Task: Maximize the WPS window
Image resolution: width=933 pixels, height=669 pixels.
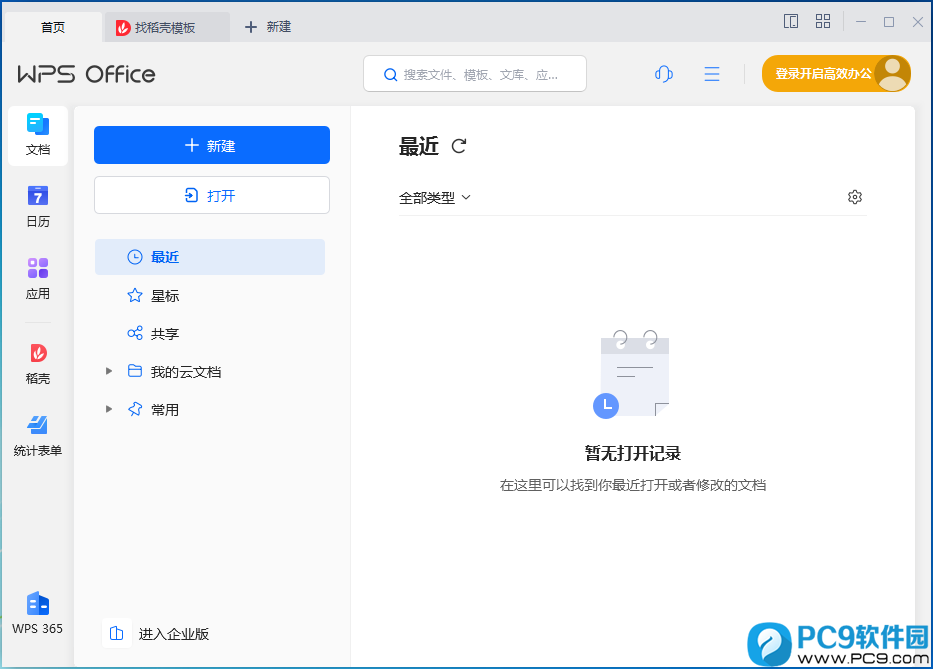Action: click(889, 22)
